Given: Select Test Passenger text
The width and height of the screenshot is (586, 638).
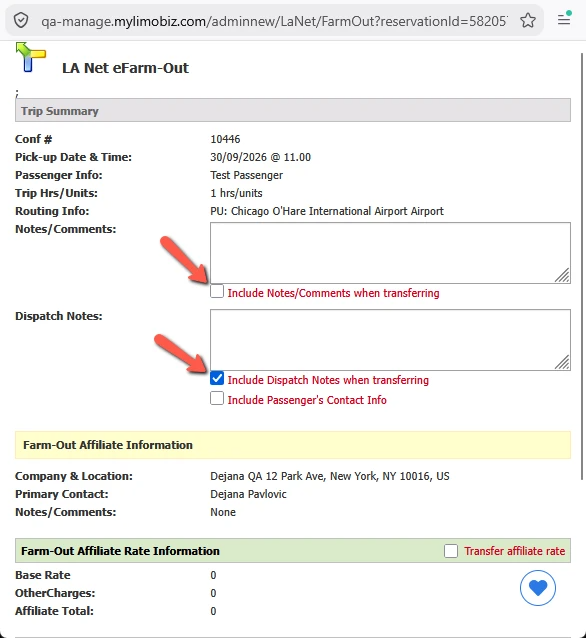Looking at the screenshot, I should [246, 175].
